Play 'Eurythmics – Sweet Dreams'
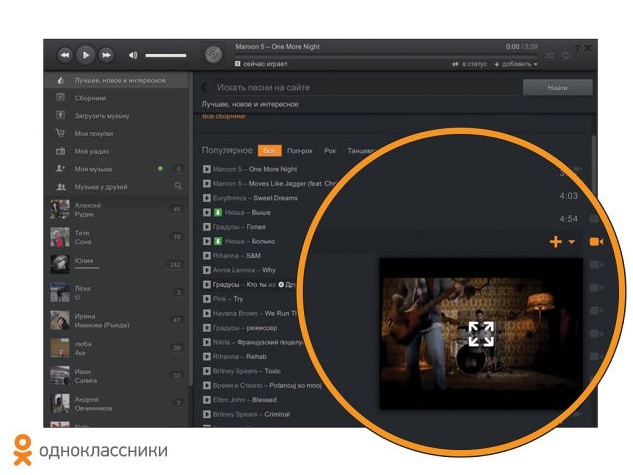 click(207, 198)
